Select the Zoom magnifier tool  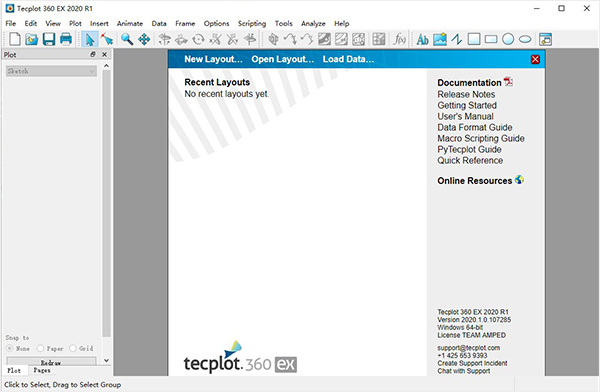[x=127, y=39]
